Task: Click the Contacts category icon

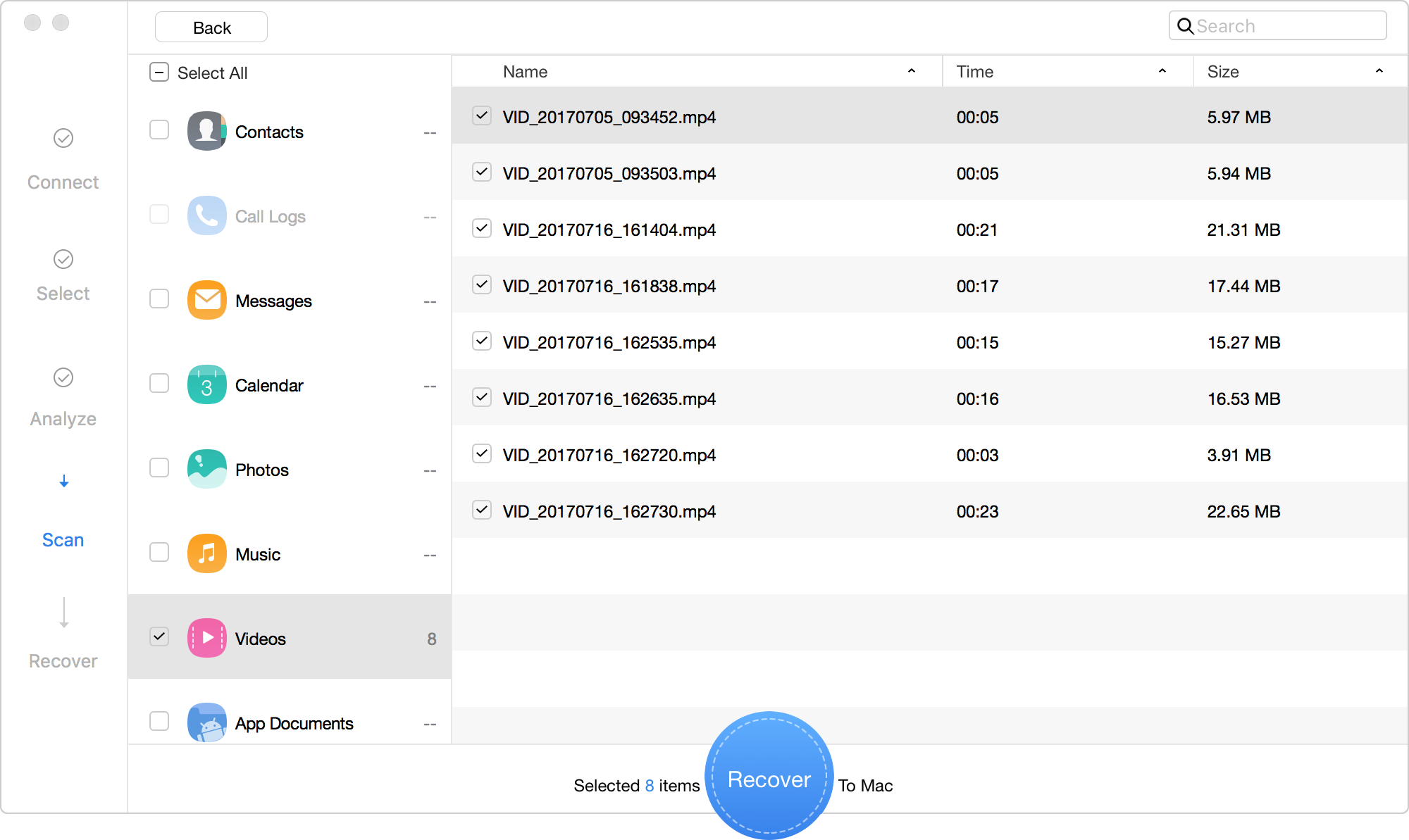Action: point(206,131)
